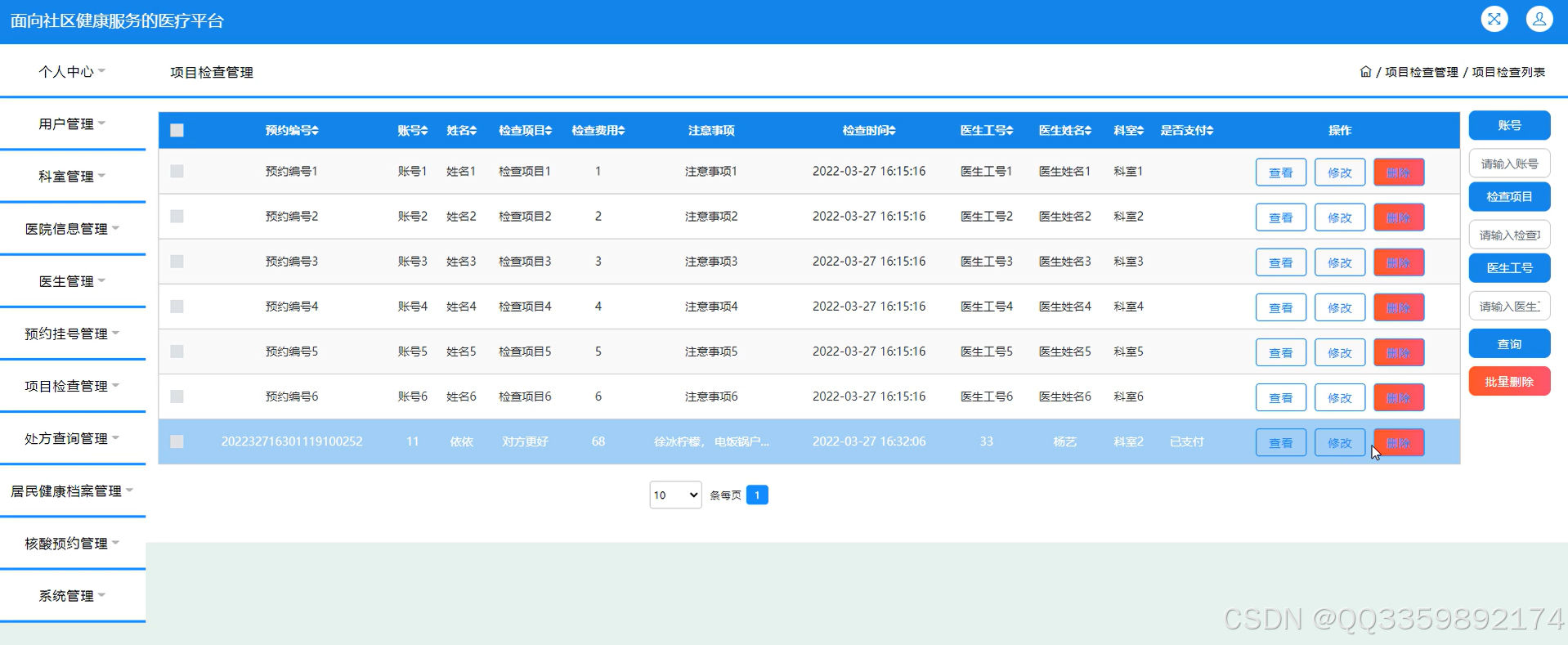Focus the 请输入账号 input field
This screenshot has height=645, width=1568.
pyautogui.click(x=1509, y=163)
